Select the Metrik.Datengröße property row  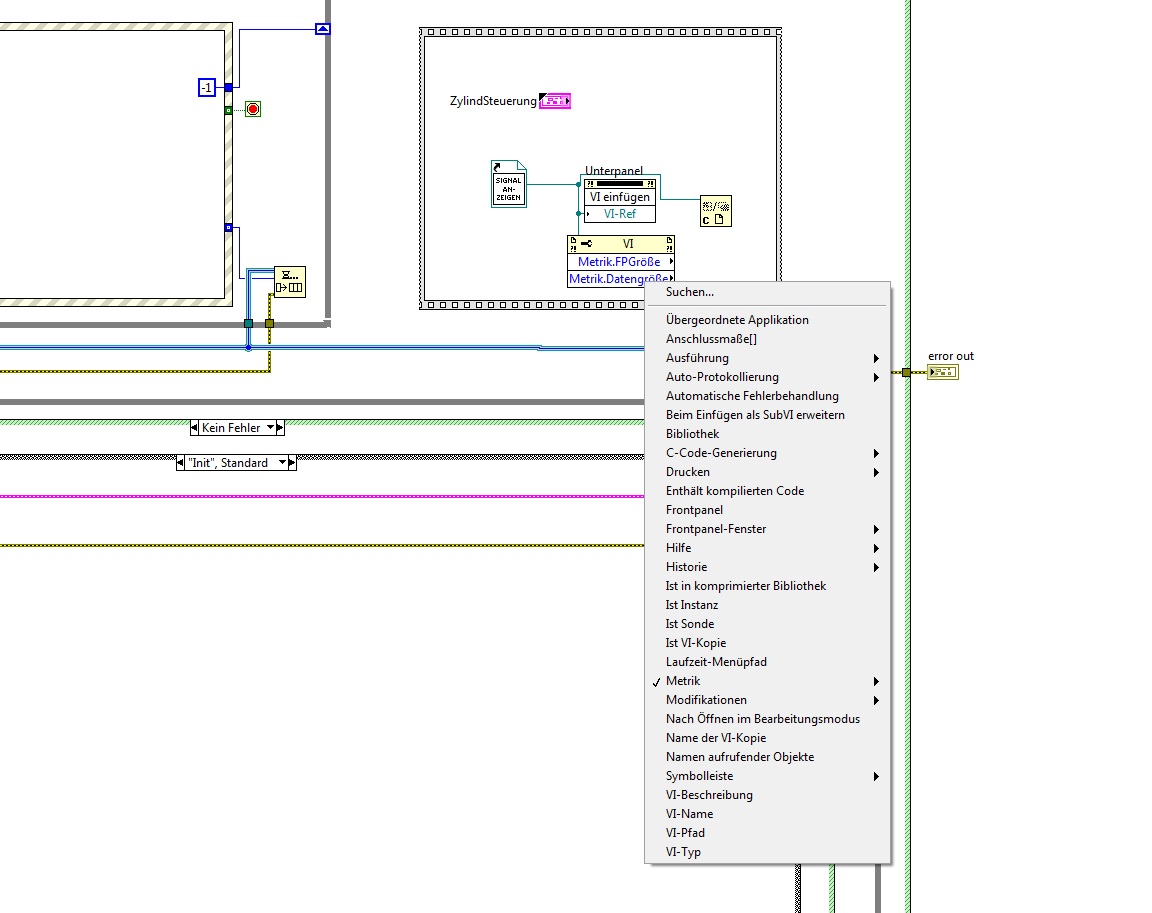tap(621, 278)
